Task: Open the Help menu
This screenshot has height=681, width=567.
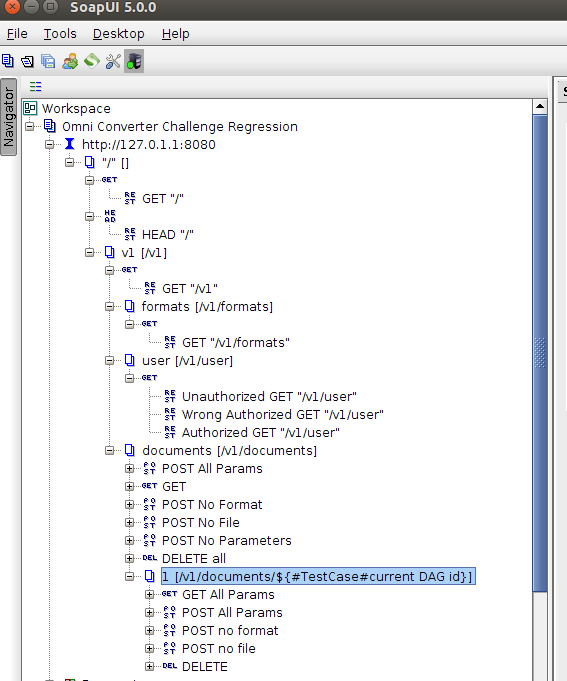Action: point(175,34)
